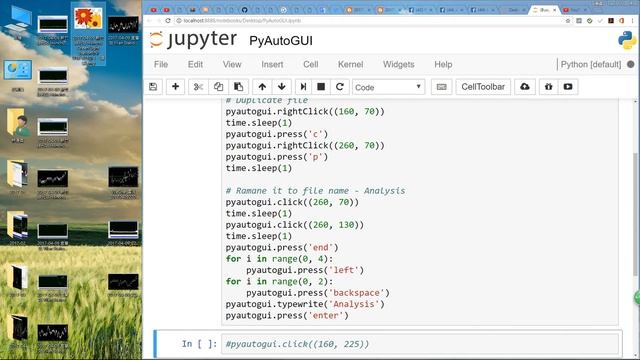Click the line pyautogui.press('c')

[277, 134]
